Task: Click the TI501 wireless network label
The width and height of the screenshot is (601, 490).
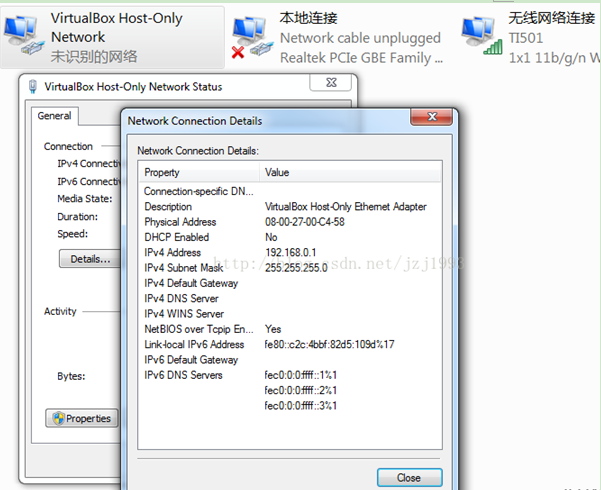Action: (524, 38)
